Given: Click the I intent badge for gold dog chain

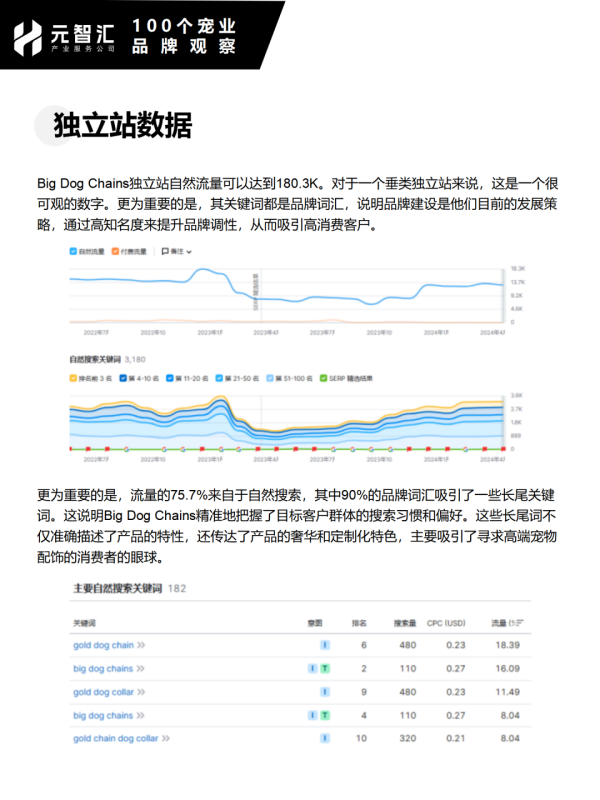Looking at the screenshot, I should [x=324, y=645].
